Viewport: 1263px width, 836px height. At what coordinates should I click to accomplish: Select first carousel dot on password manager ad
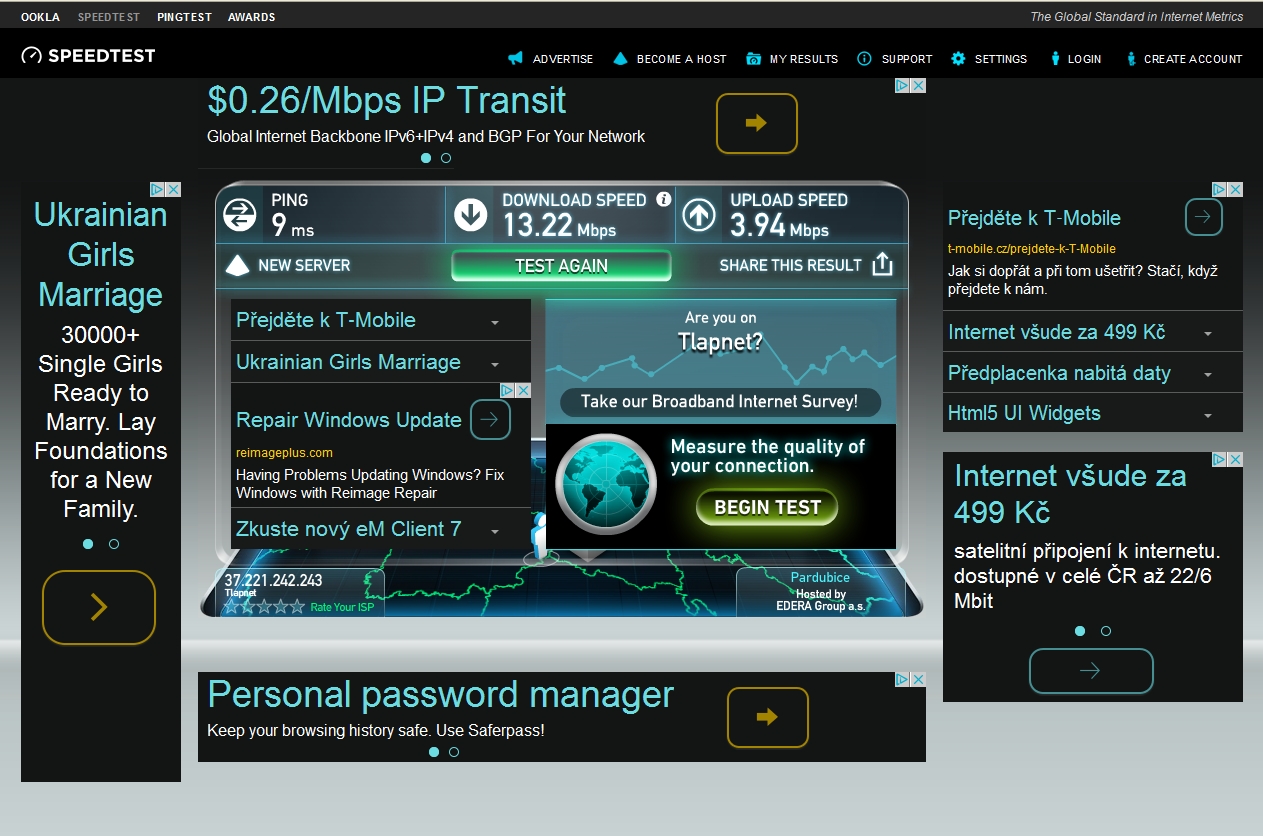tap(434, 751)
